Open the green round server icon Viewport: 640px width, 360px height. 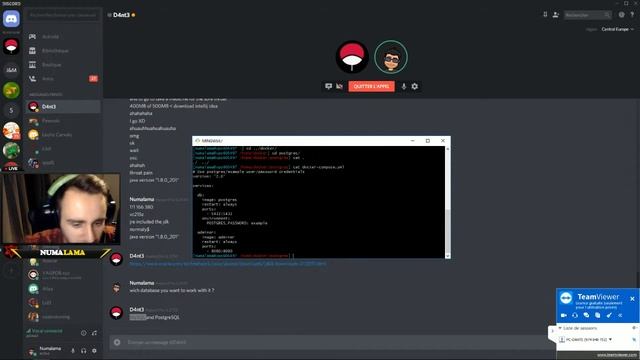pos(11,90)
